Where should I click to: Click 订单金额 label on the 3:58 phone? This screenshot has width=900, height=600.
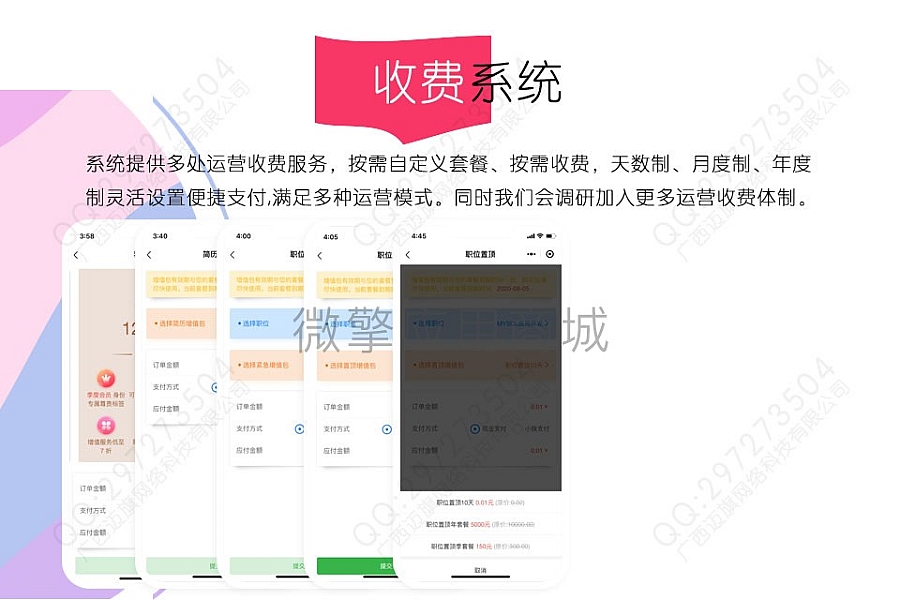tap(93, 489)
